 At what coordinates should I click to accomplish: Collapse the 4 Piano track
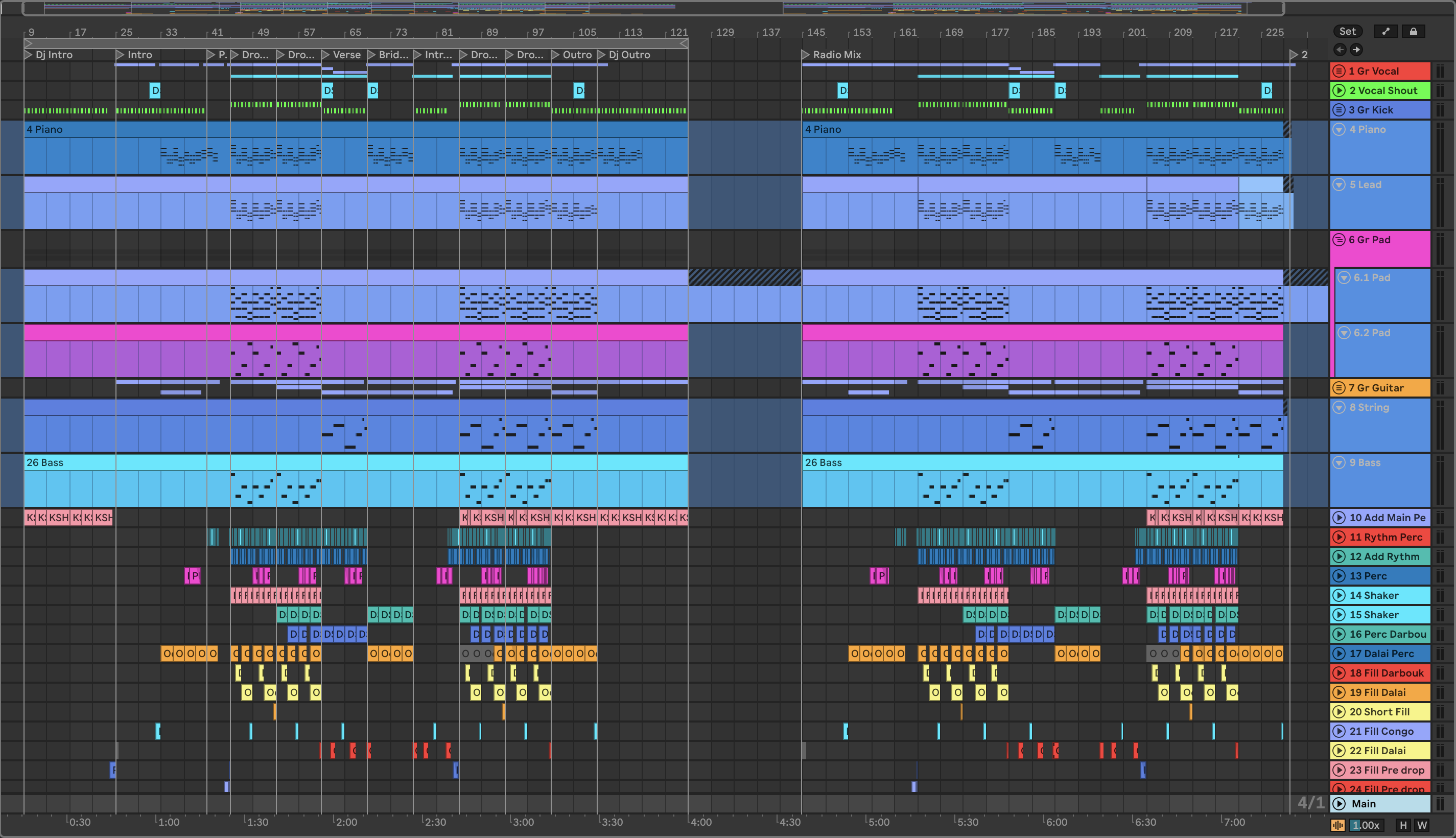click(1339, 129)
